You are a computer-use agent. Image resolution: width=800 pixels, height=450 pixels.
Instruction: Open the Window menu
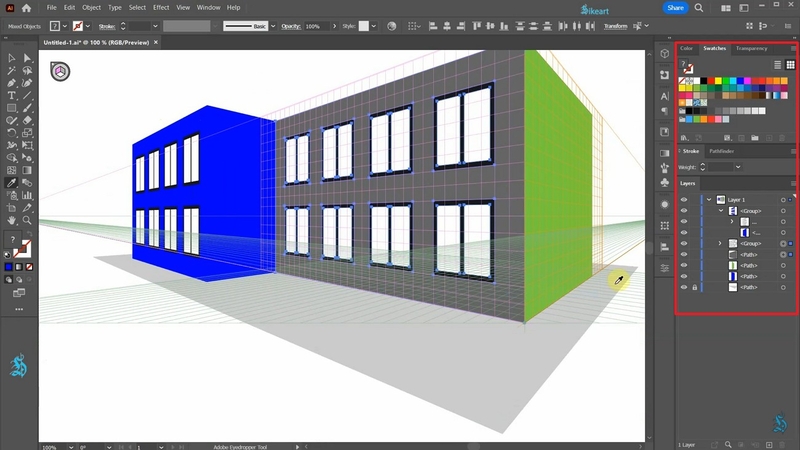(x=208, y=8)
